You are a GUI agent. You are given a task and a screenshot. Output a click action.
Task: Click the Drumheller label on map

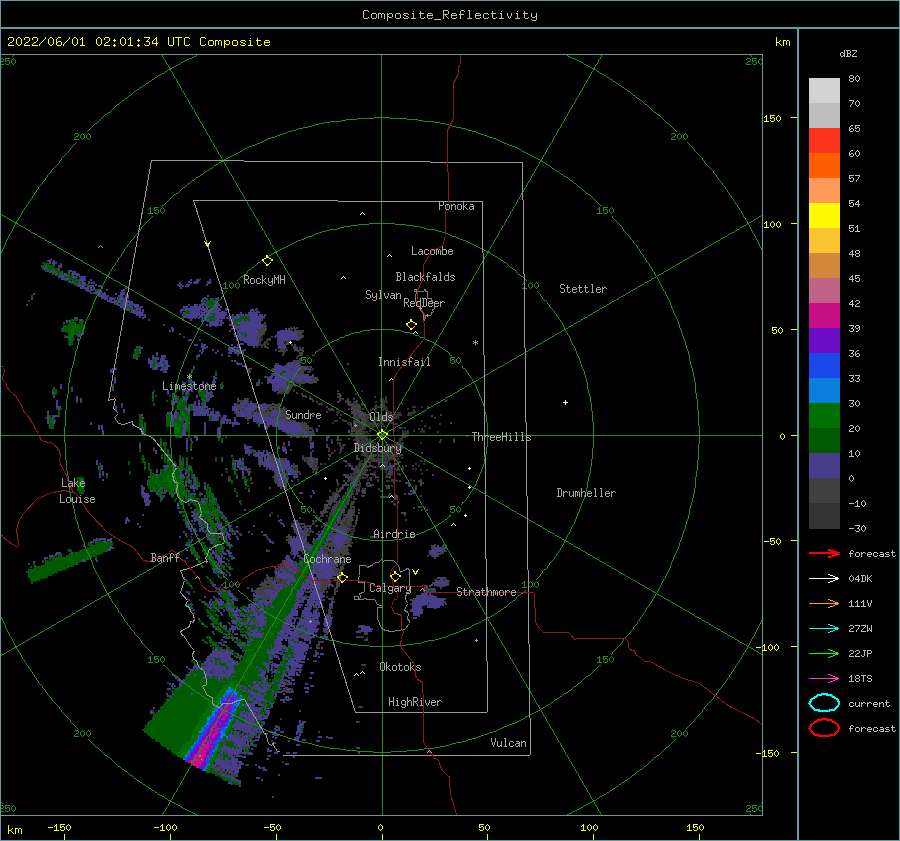586,493
